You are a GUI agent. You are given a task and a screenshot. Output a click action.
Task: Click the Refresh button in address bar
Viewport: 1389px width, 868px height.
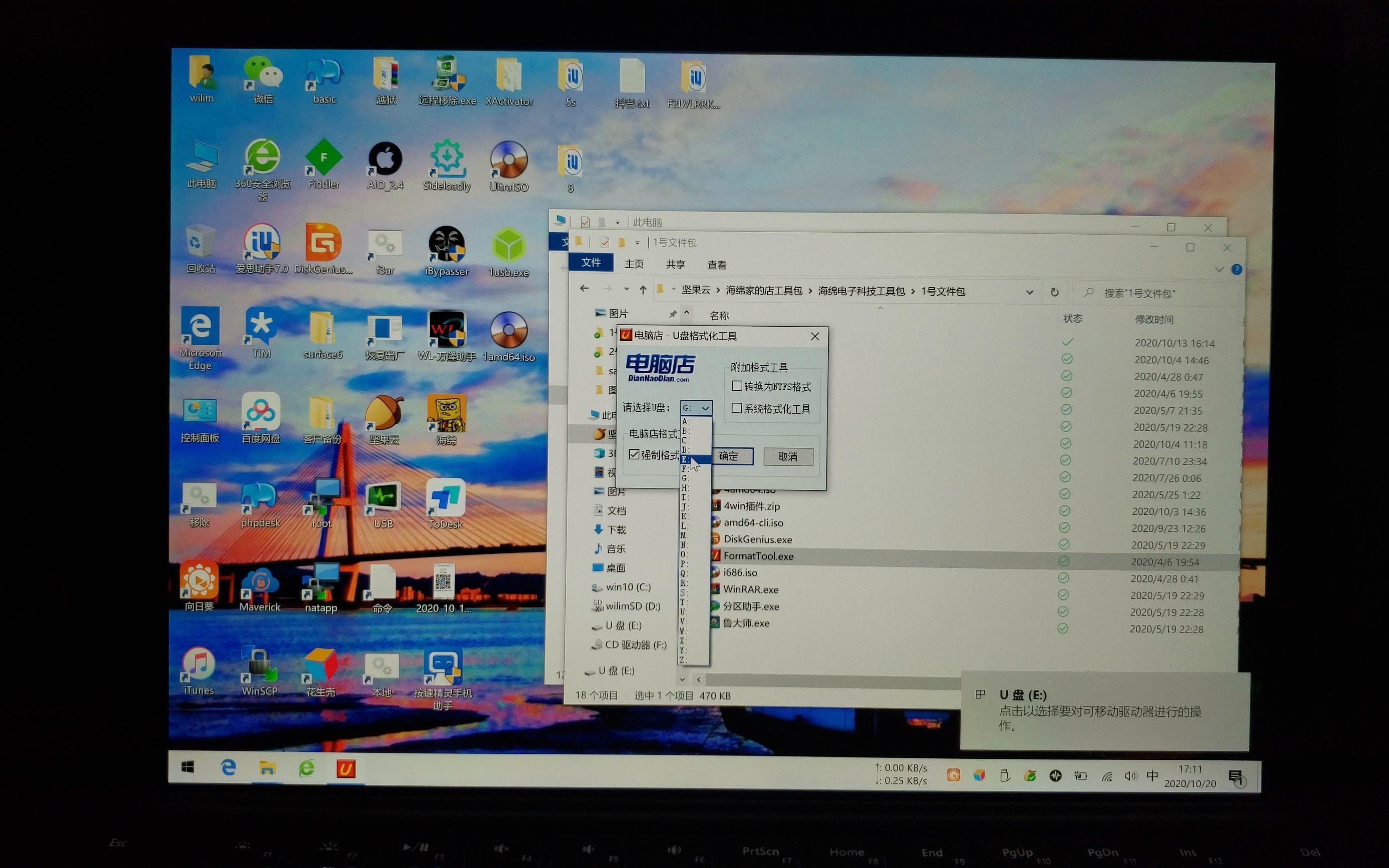(x=1054, y=292)
